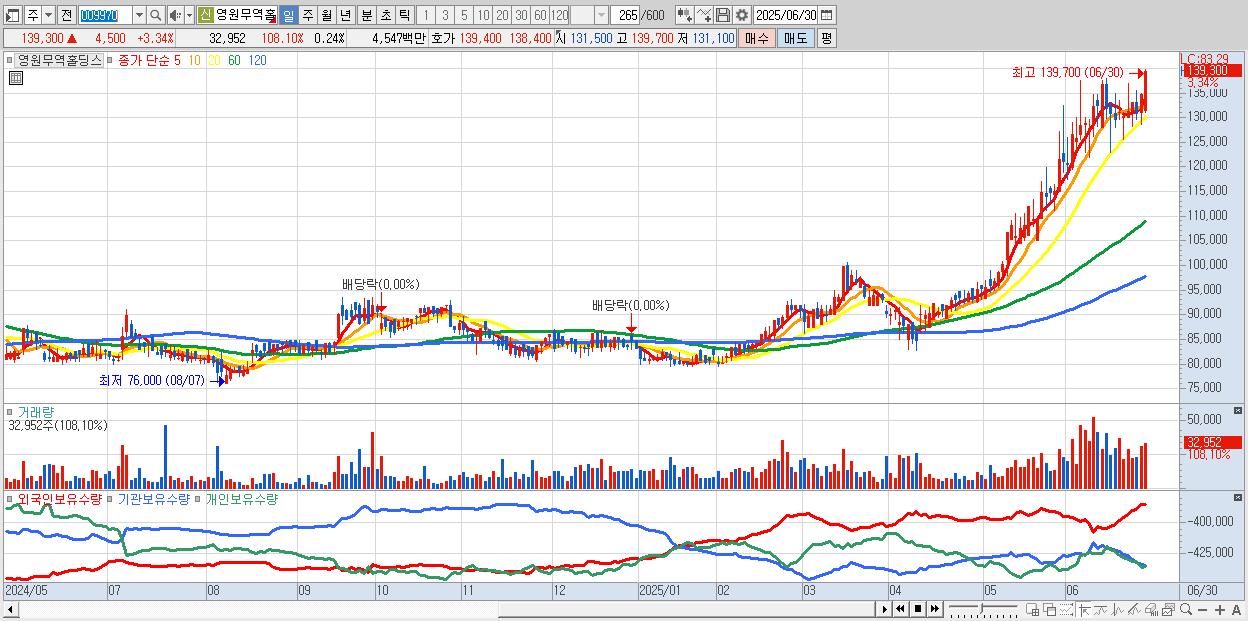Open the stock code dropdown arrow
The height and width of the screenshot is (621, 1248).
click(x=139, y=15)
